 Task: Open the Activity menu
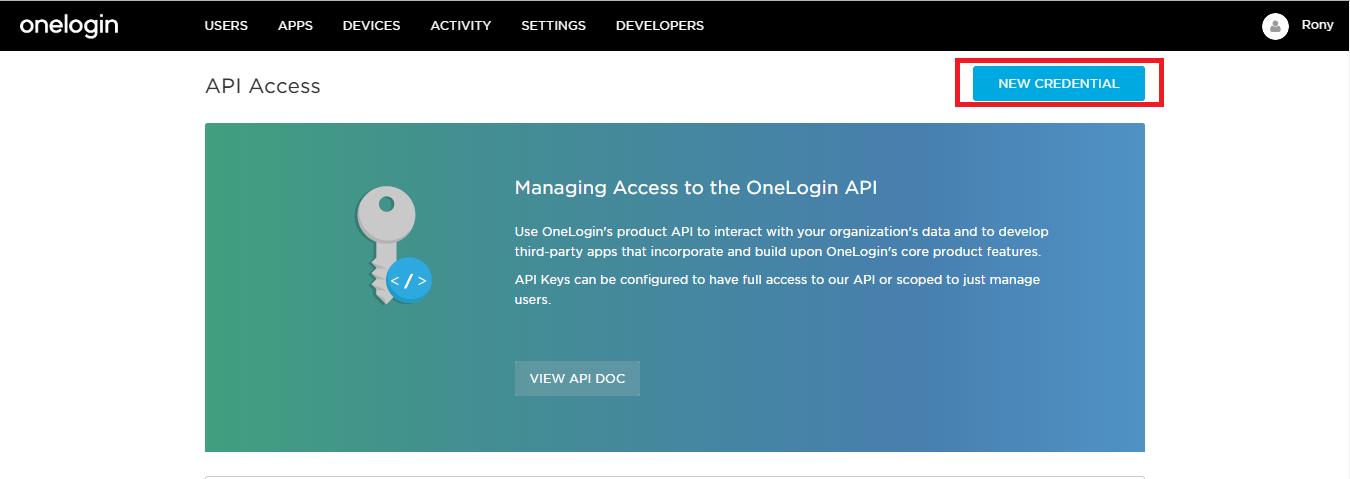[461, 26]
